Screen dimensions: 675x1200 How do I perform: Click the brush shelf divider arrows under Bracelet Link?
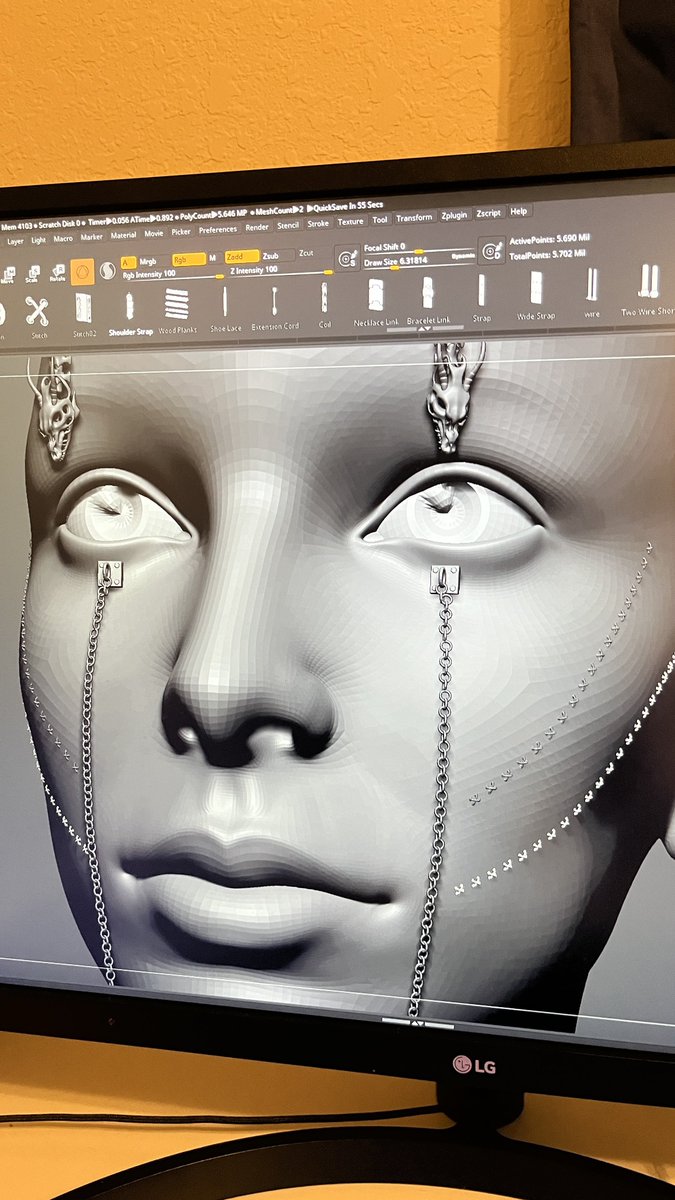pyautogui.click(x=425, y=327)
